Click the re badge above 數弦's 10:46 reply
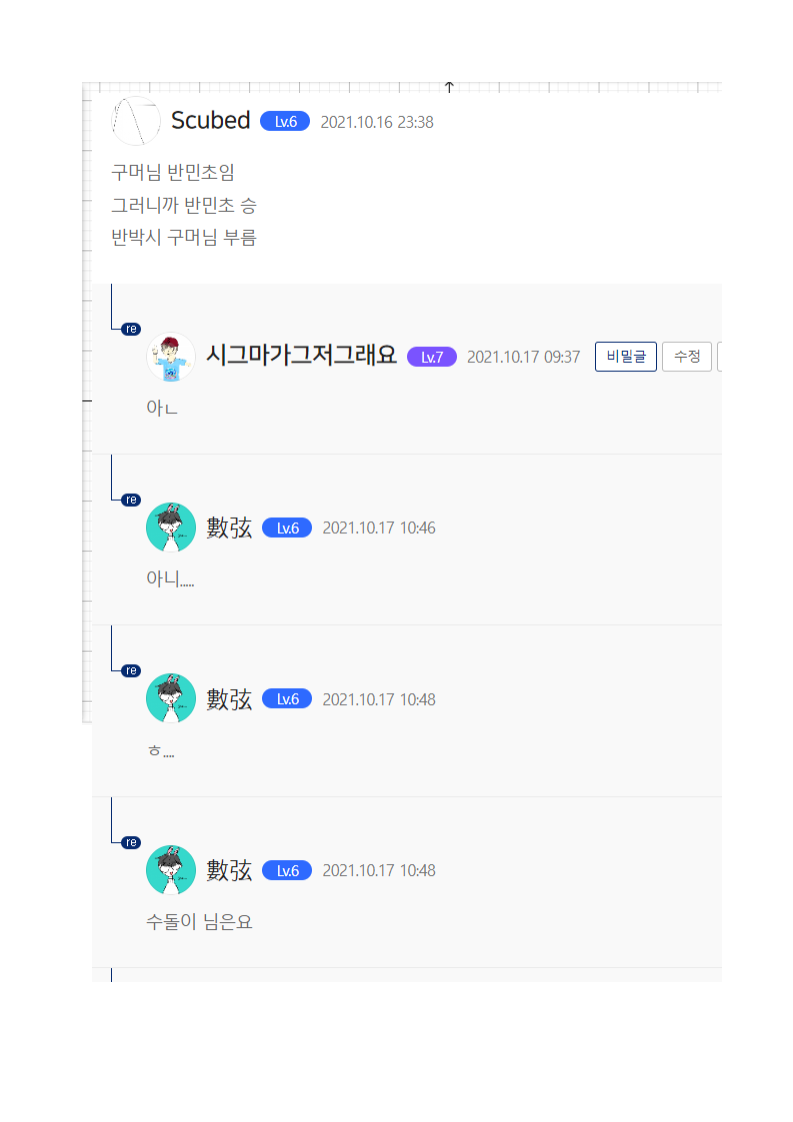 [131, 500]
